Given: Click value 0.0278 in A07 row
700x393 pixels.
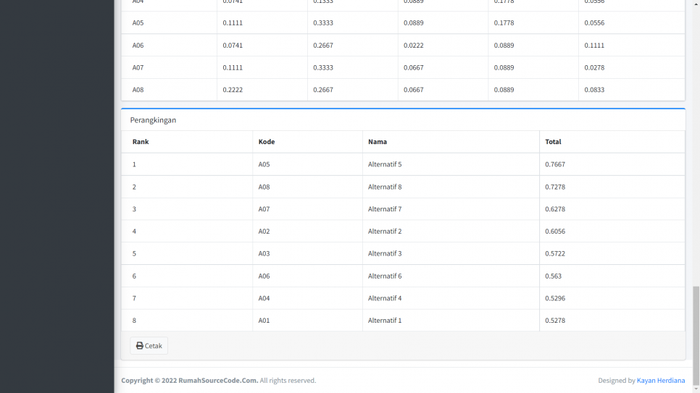Looking at the screenshot, I should point(594,67).
